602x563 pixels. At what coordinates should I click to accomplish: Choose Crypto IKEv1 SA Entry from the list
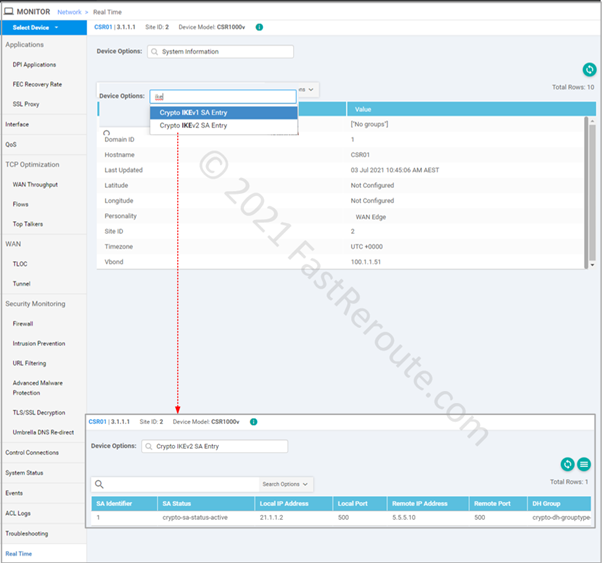click(223, 112)
